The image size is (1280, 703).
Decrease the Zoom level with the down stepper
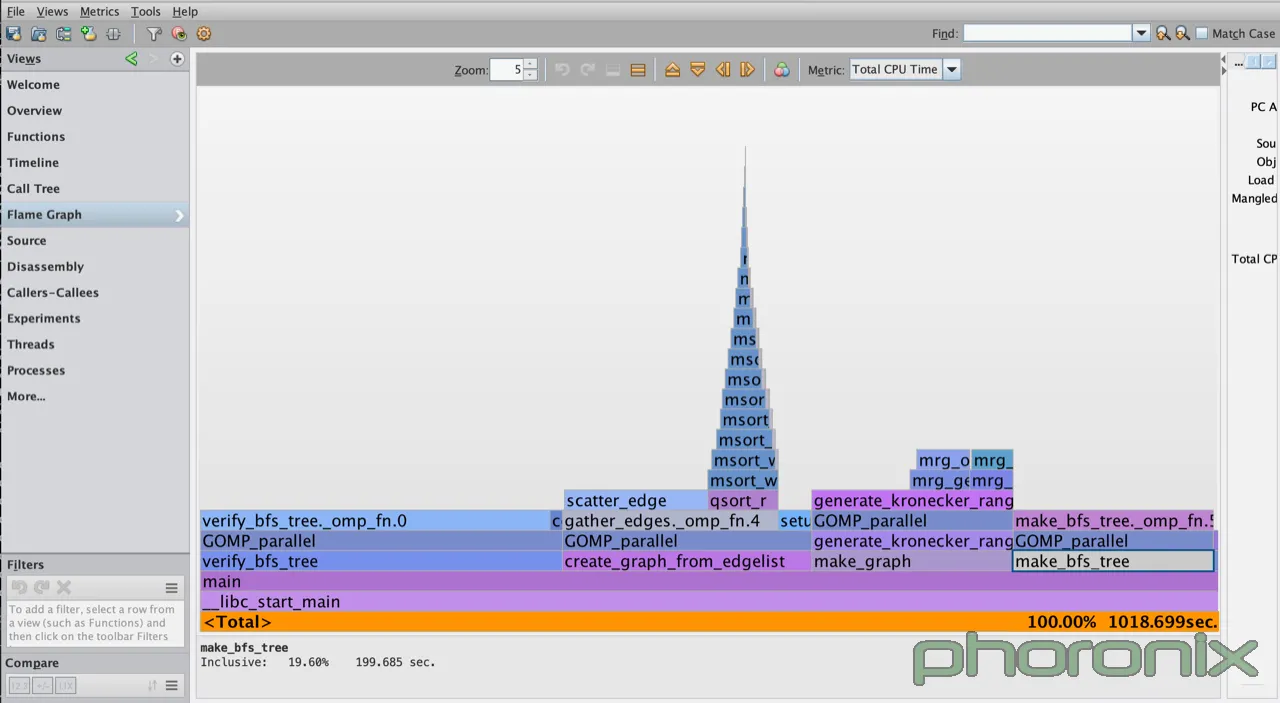(x=530, y=75)
